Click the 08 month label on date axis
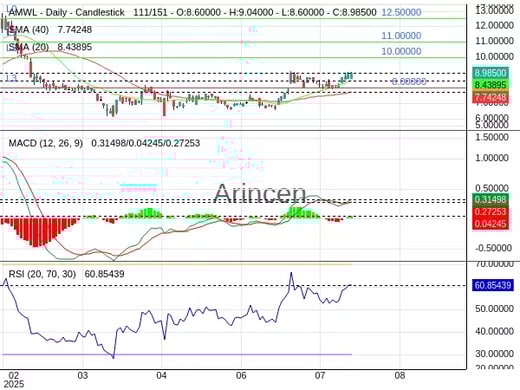The width and height of the screenshot is (520, 390). pos(400,376)
